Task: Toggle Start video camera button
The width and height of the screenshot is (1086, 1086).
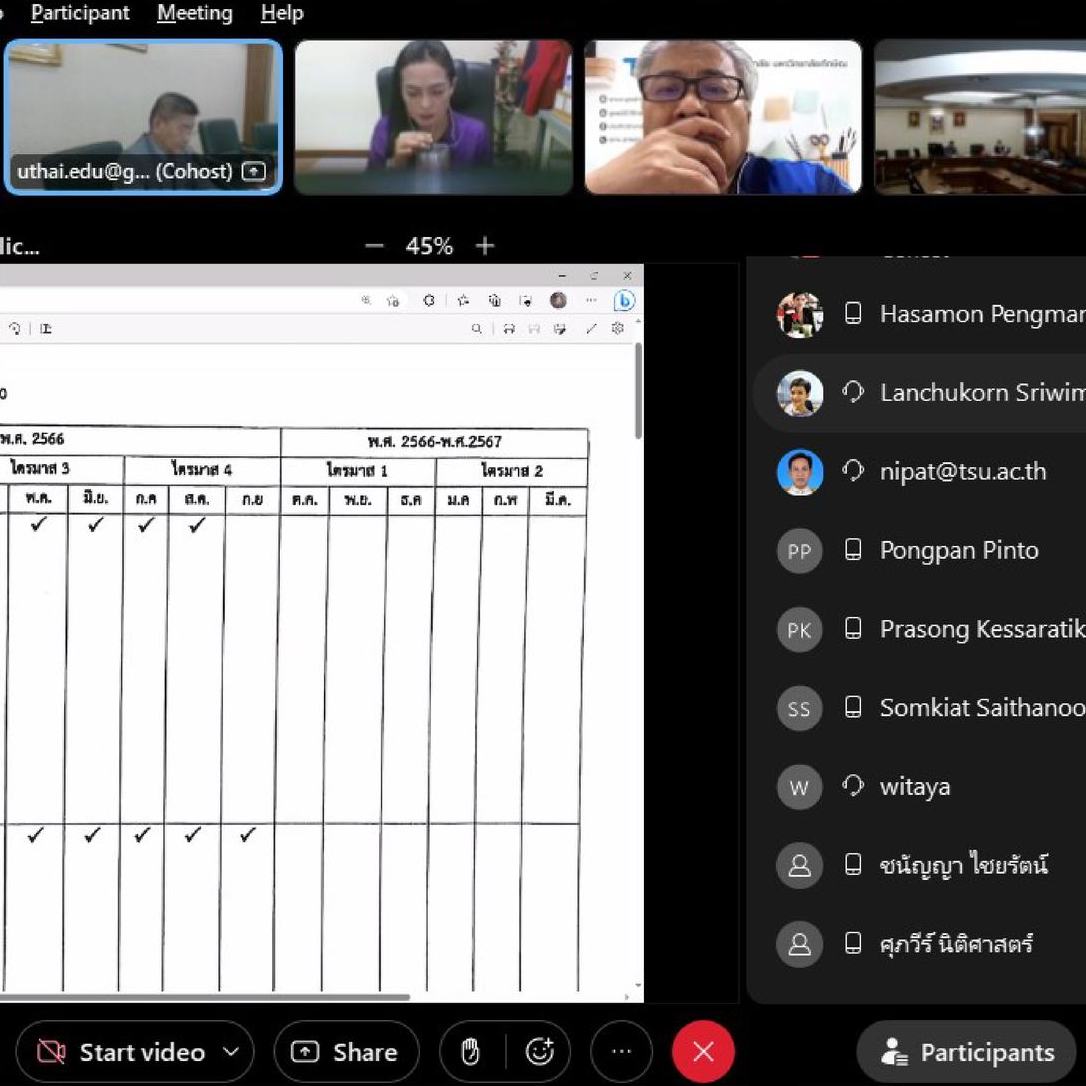Action: coord(121,1051)
